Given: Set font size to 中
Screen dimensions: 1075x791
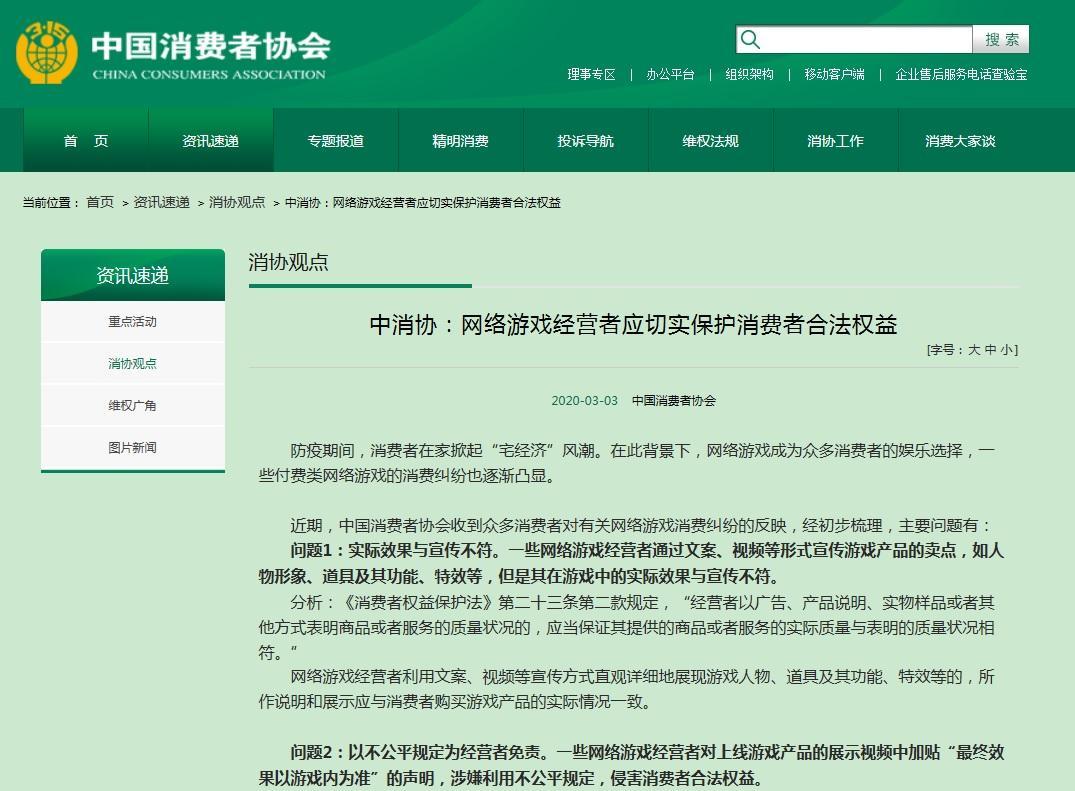Looking at the screenshot, I should pyautogui.click(x=990, y=350).
